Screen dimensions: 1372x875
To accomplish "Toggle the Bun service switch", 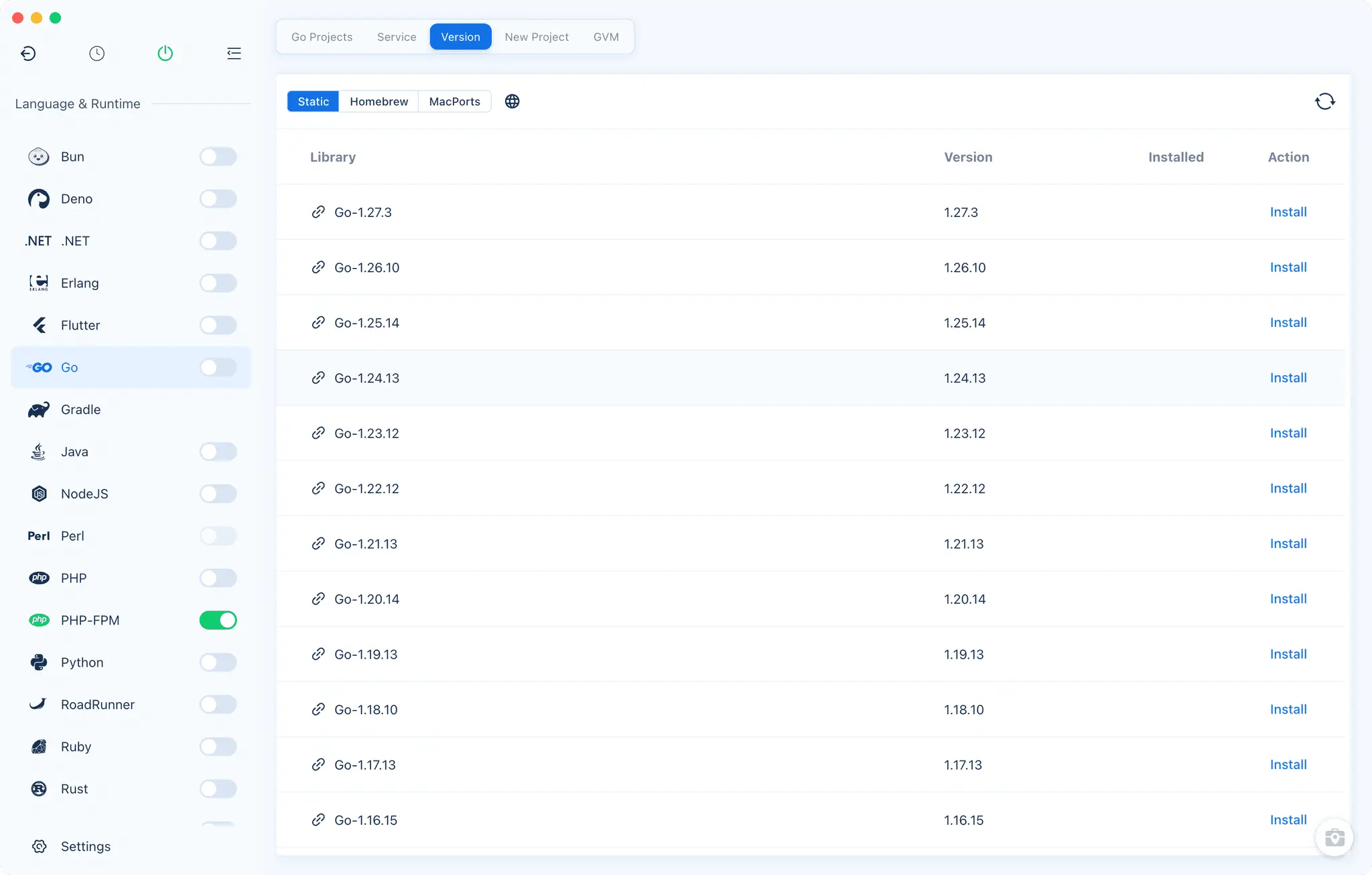I will [218, 157].
